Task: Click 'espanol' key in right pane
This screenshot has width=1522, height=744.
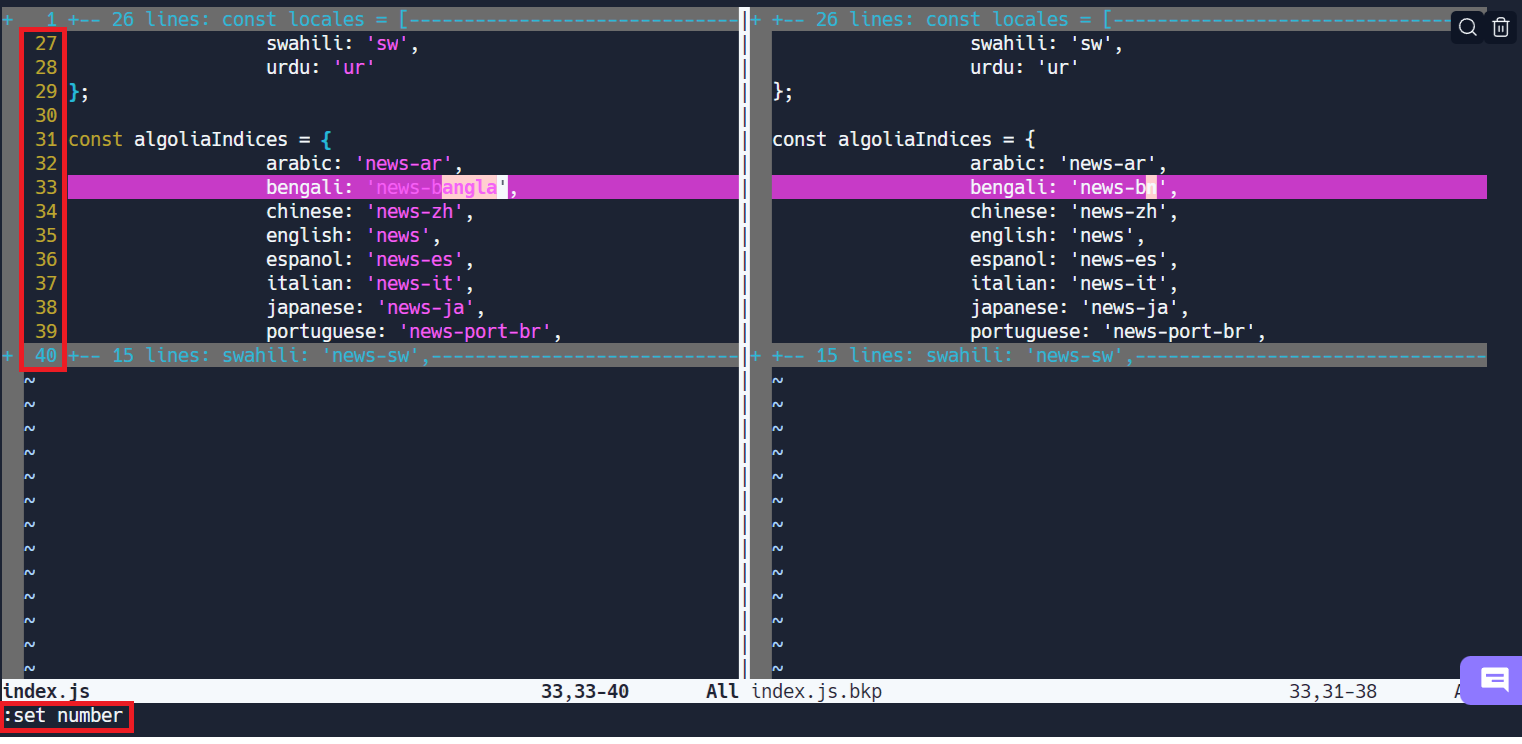Action: pyautogui.click(x=1009, y=259)
